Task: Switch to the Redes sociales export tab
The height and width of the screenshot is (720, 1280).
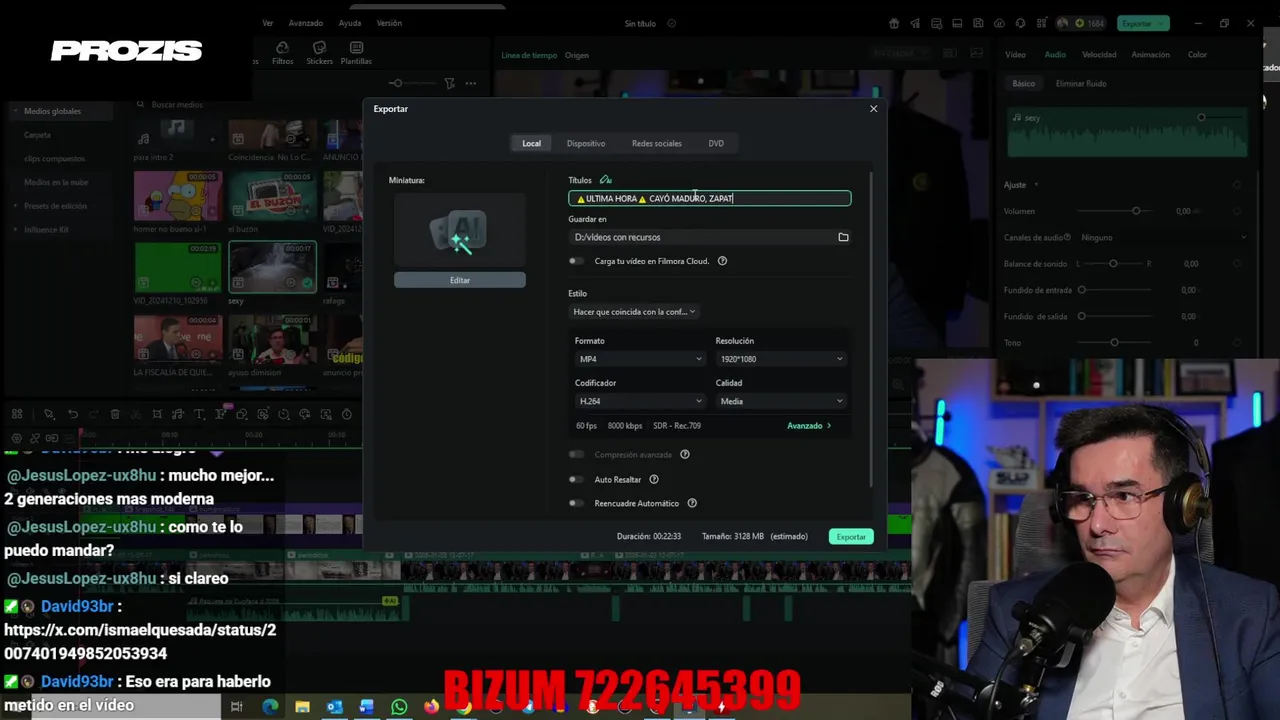Action: (x=656, y=143)
